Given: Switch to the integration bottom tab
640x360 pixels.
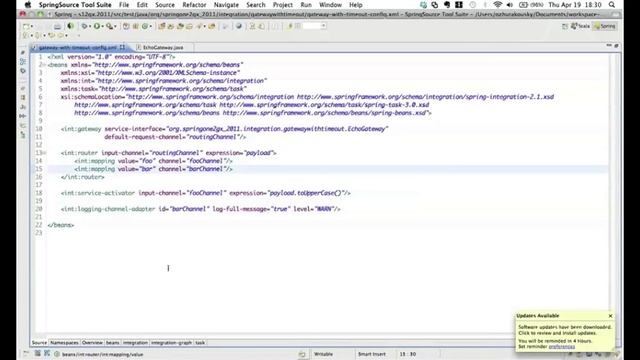Looking at the screenshot, I should 136,343.
